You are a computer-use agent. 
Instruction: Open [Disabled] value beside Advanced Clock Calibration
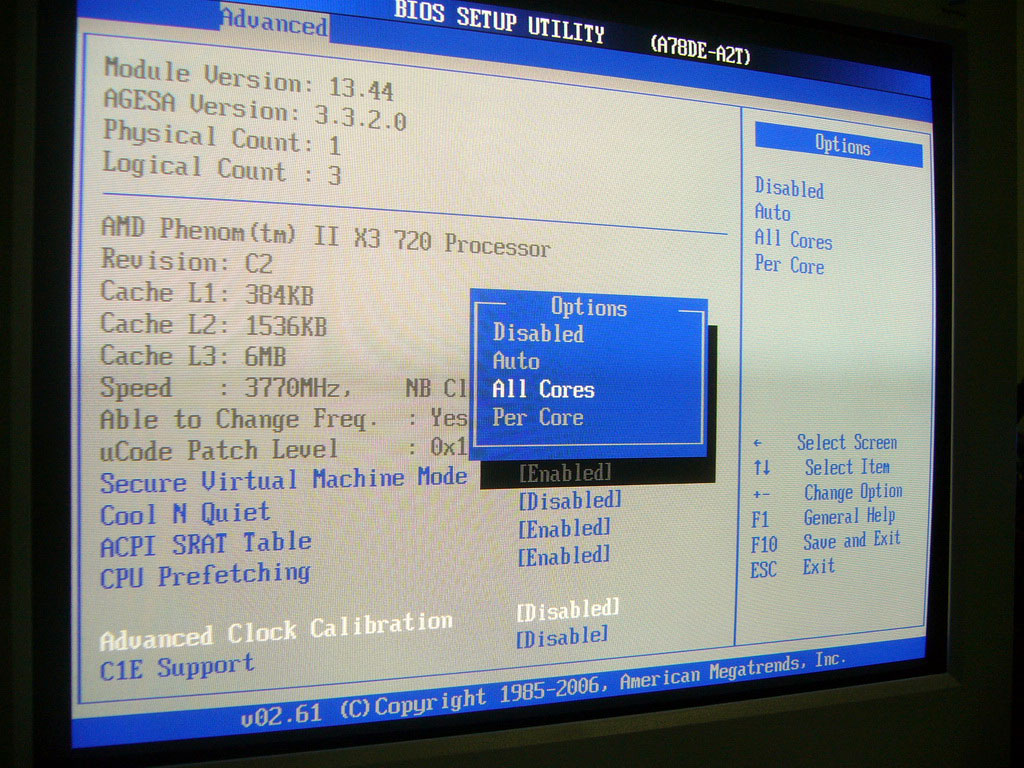tap(568, 610)
